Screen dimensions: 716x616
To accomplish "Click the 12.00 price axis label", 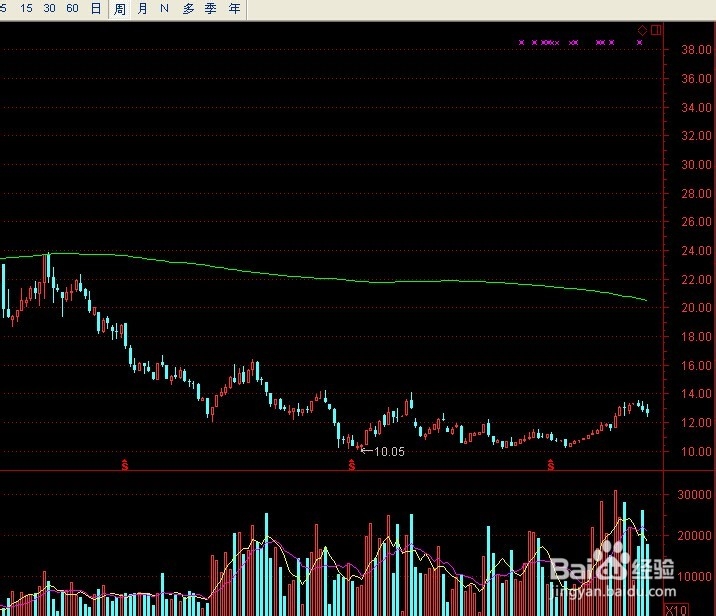I will pyautogui.click(x=696, y=422).
